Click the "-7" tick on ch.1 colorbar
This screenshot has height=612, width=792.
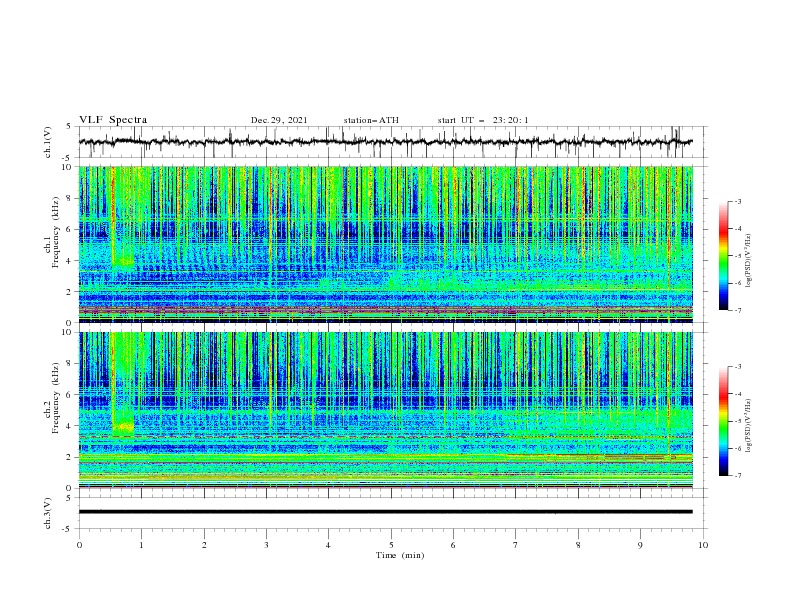point(737,310)
